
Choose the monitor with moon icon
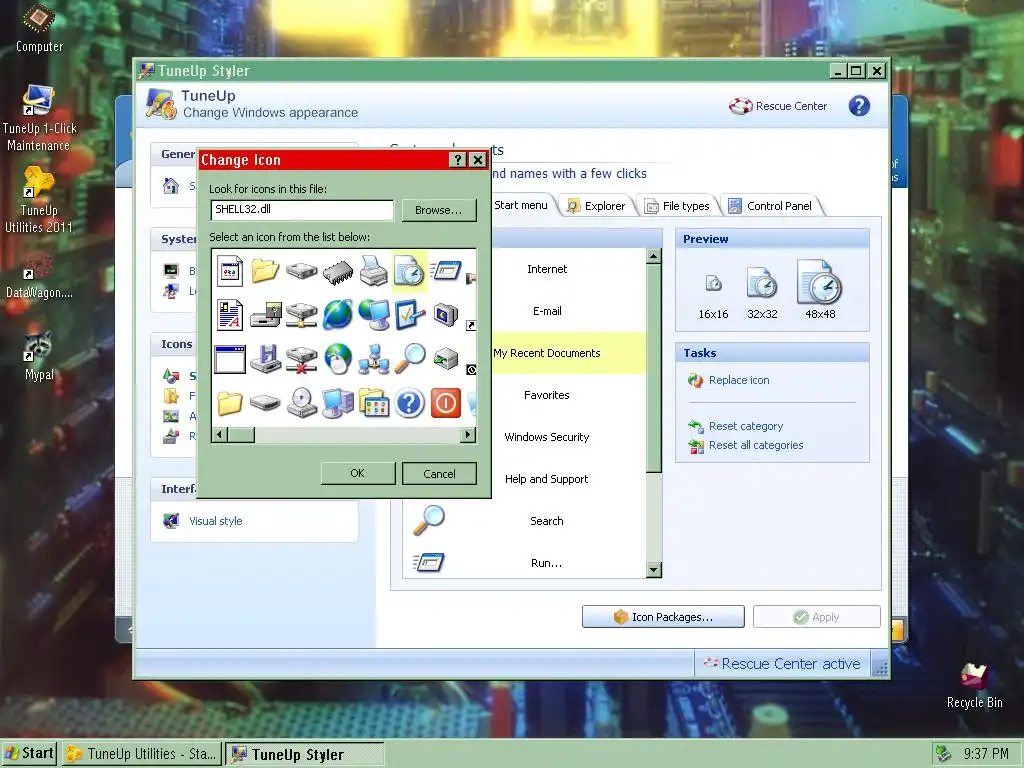(x=446, y=315)
